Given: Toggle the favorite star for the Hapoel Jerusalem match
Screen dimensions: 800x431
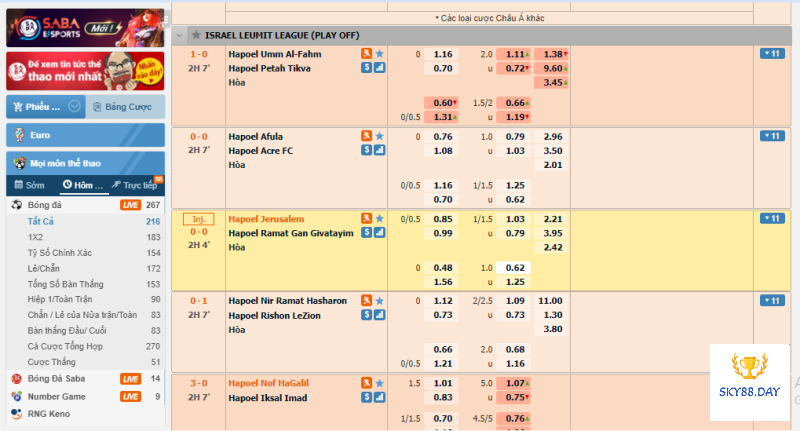Looking at the screenshot, I should (379, 218).
